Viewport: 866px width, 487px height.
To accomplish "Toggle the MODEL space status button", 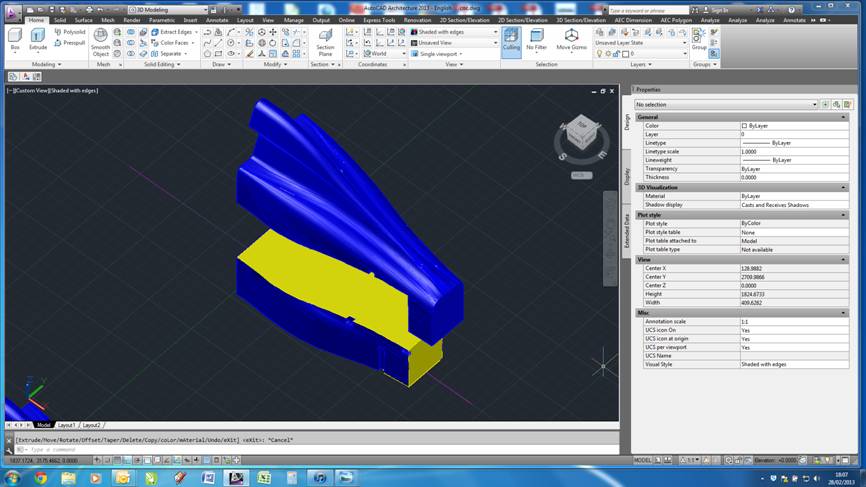I will point(642,461).
